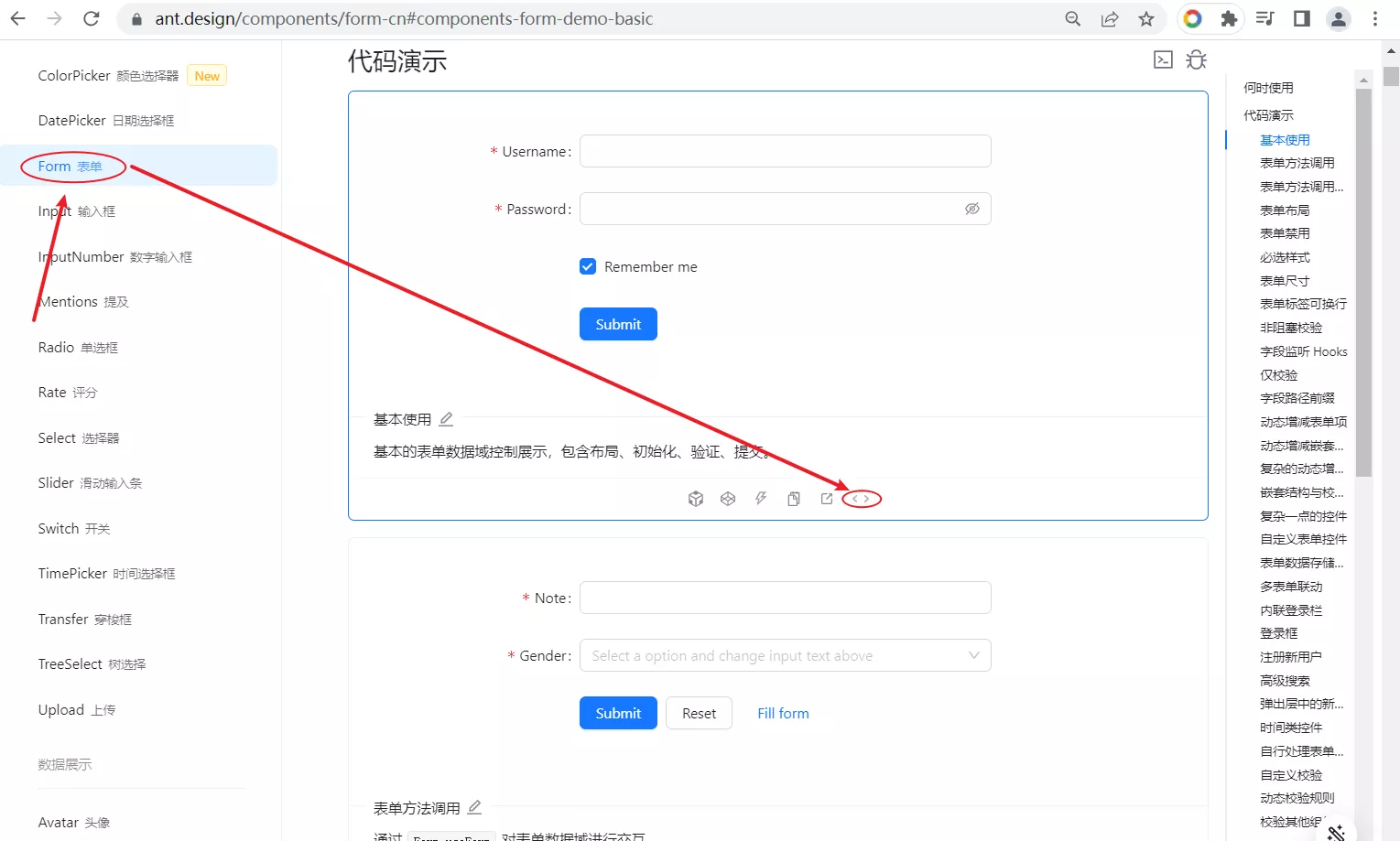Expand all code icon next to 代码演示
This screenshot has height=841, width=1400.
pyautogui.click(x=1163, y=59)
